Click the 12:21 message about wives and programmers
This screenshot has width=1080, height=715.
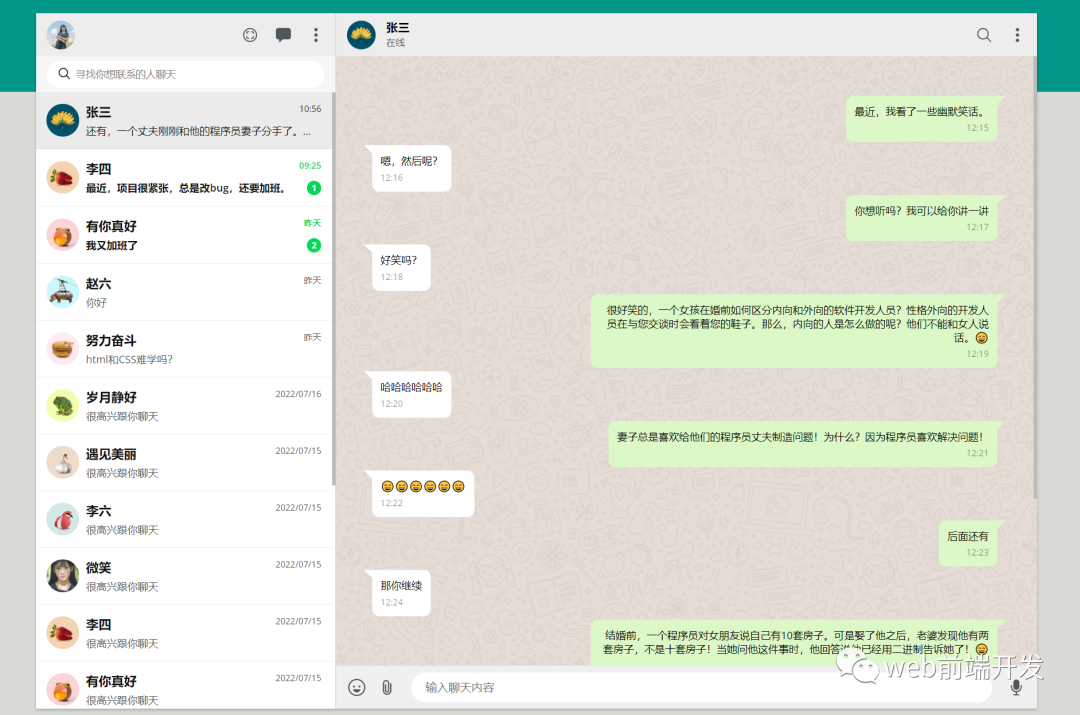pyautogui.click(x=802, y=444)
